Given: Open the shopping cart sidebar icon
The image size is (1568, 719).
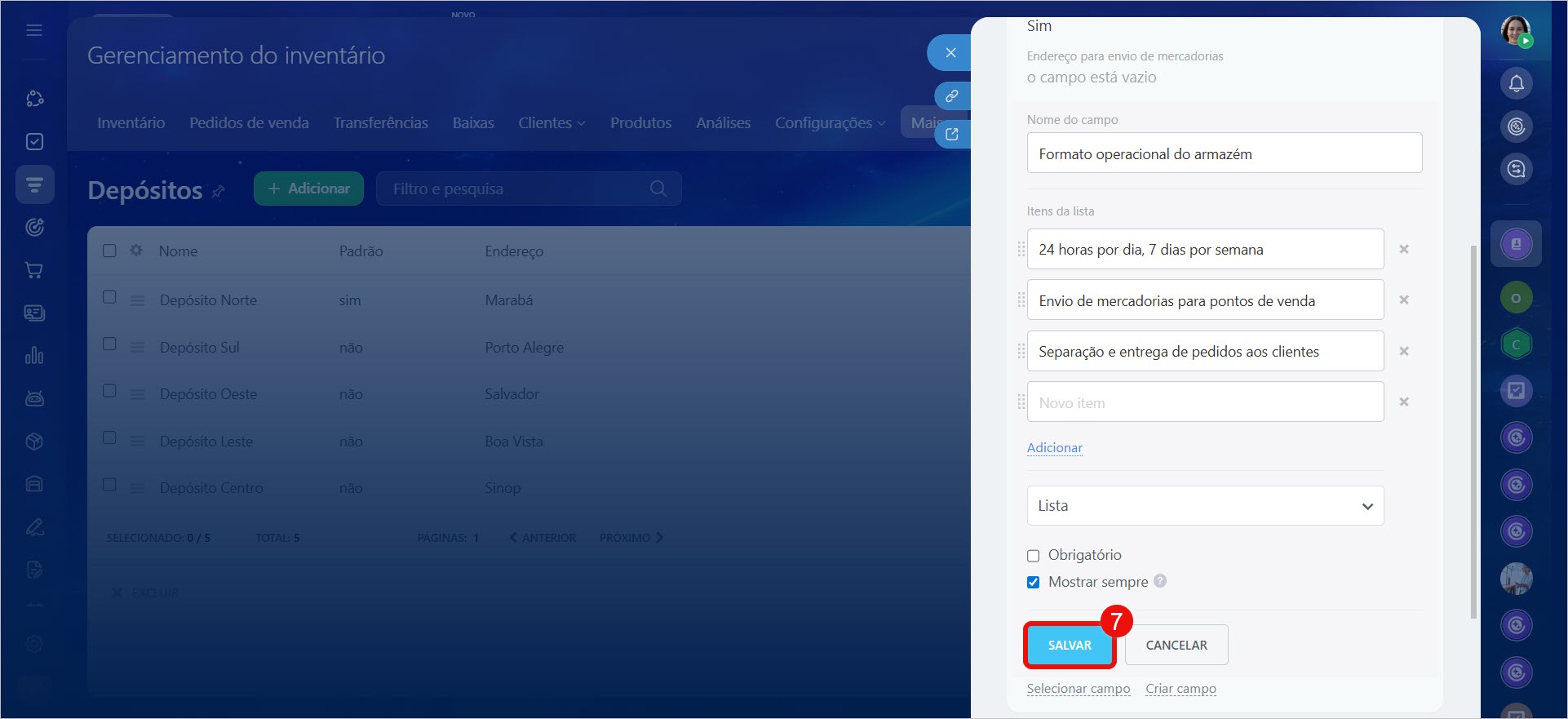Looking at the screenshot, I should tap(34, 270).
